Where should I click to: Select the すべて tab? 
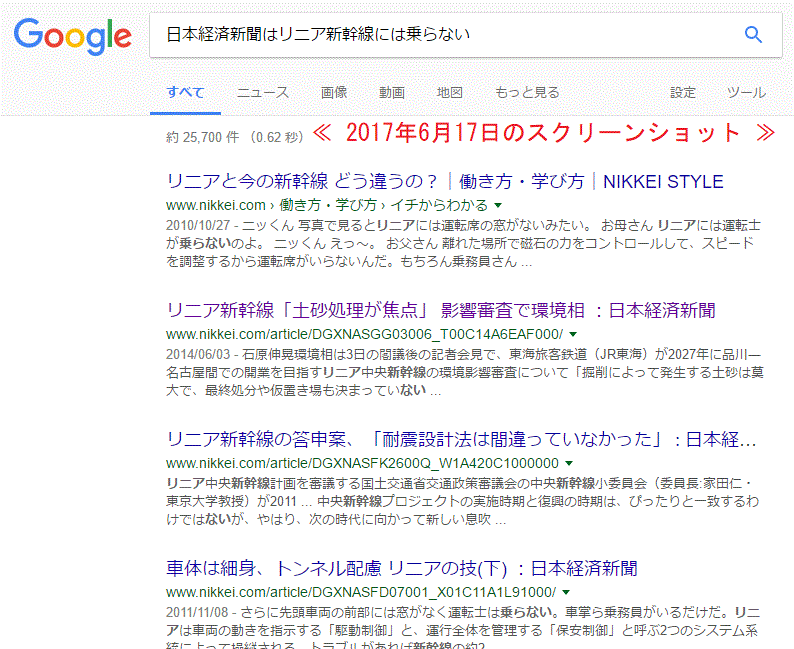185,93
